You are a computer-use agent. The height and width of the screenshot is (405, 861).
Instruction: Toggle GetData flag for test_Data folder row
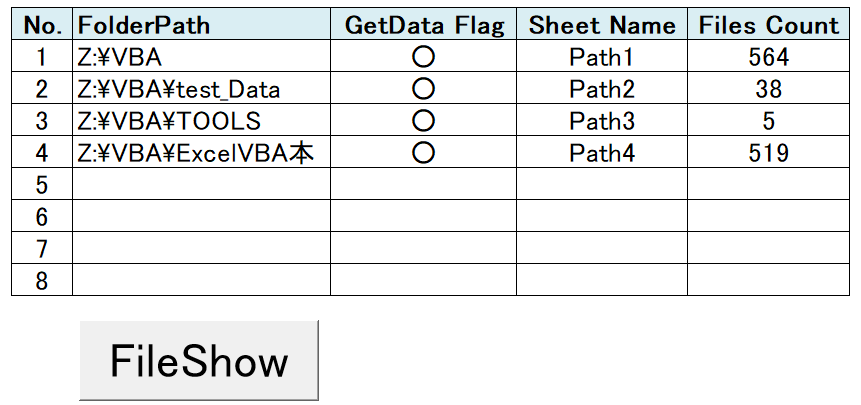click(423, 89)
